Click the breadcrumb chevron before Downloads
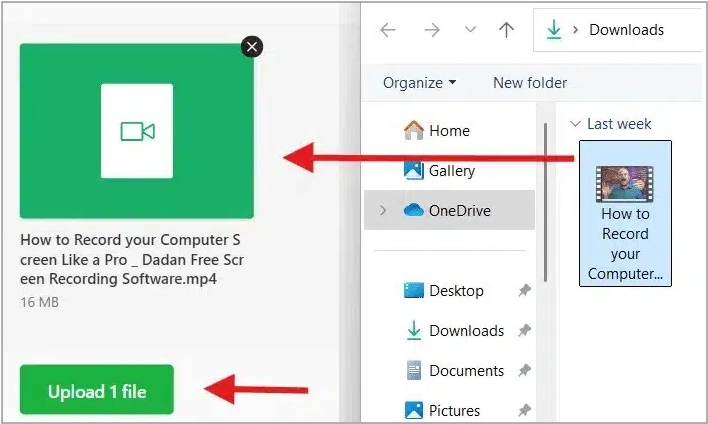Viewport: 708px width, 424px height. (x=575, y=30)
